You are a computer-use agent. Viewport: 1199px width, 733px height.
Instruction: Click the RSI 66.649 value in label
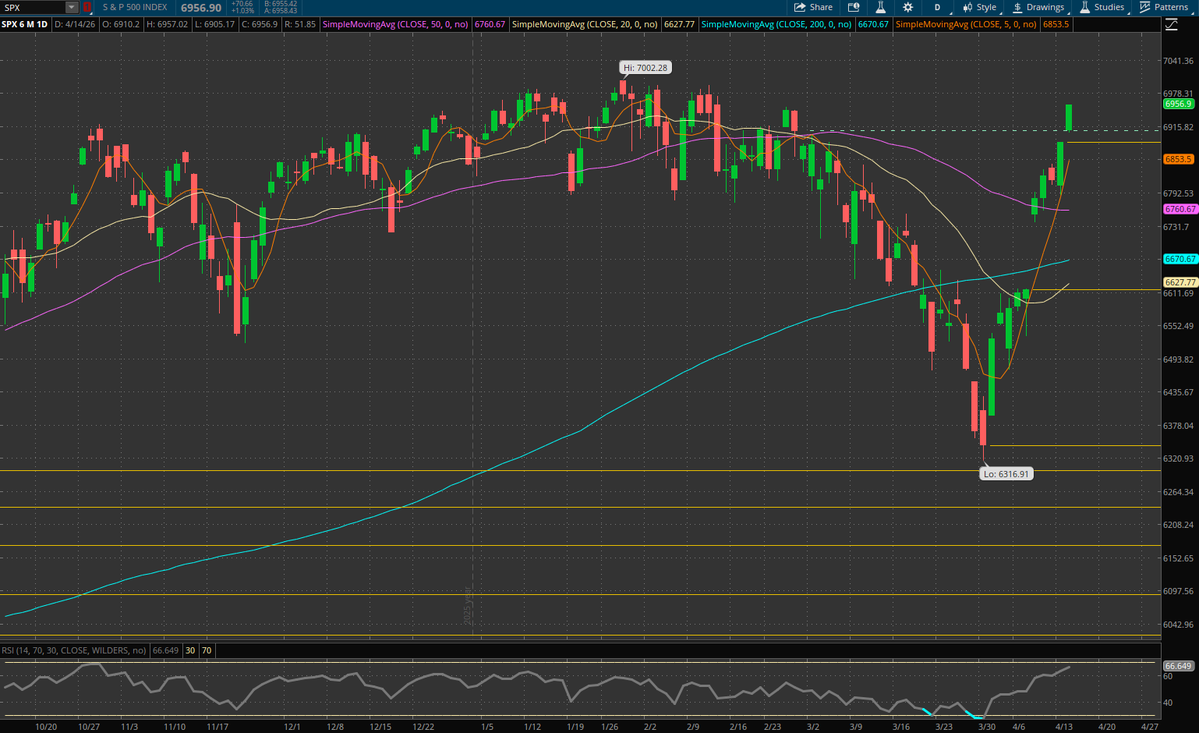165,650
